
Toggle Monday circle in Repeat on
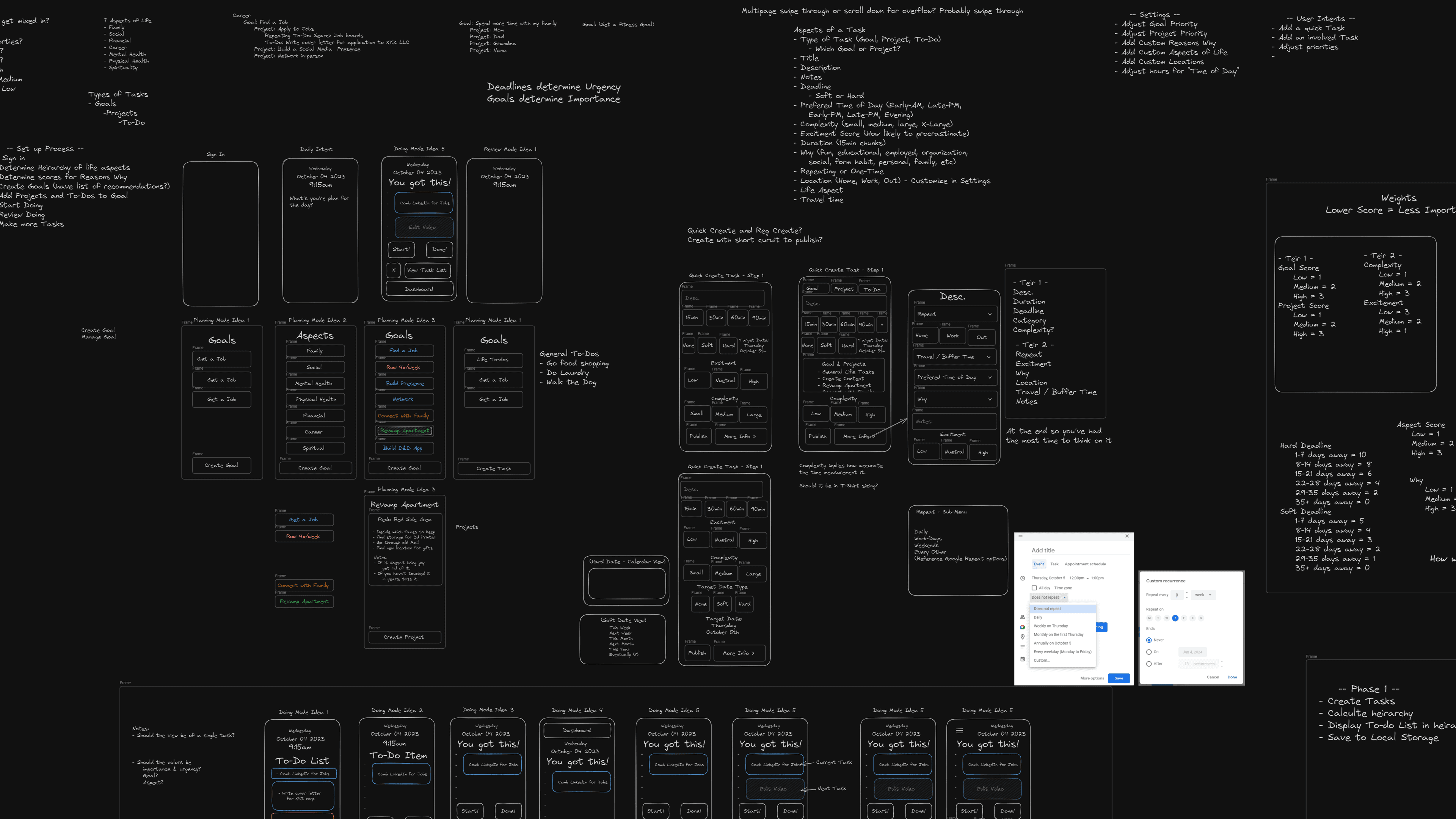point(1149,618)
